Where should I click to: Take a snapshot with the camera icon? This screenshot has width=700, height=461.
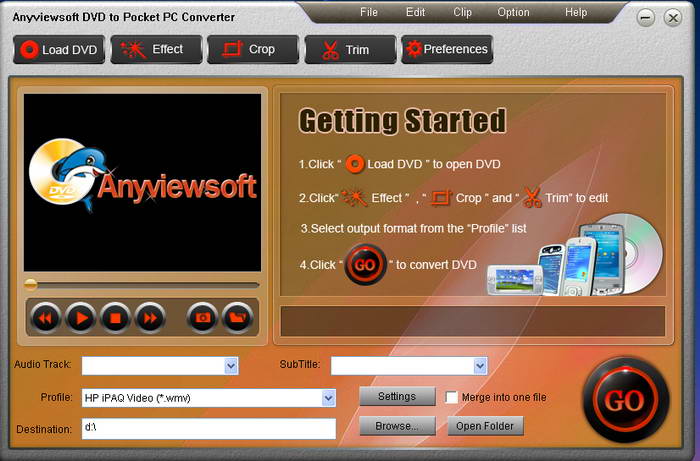coord(202,318)
